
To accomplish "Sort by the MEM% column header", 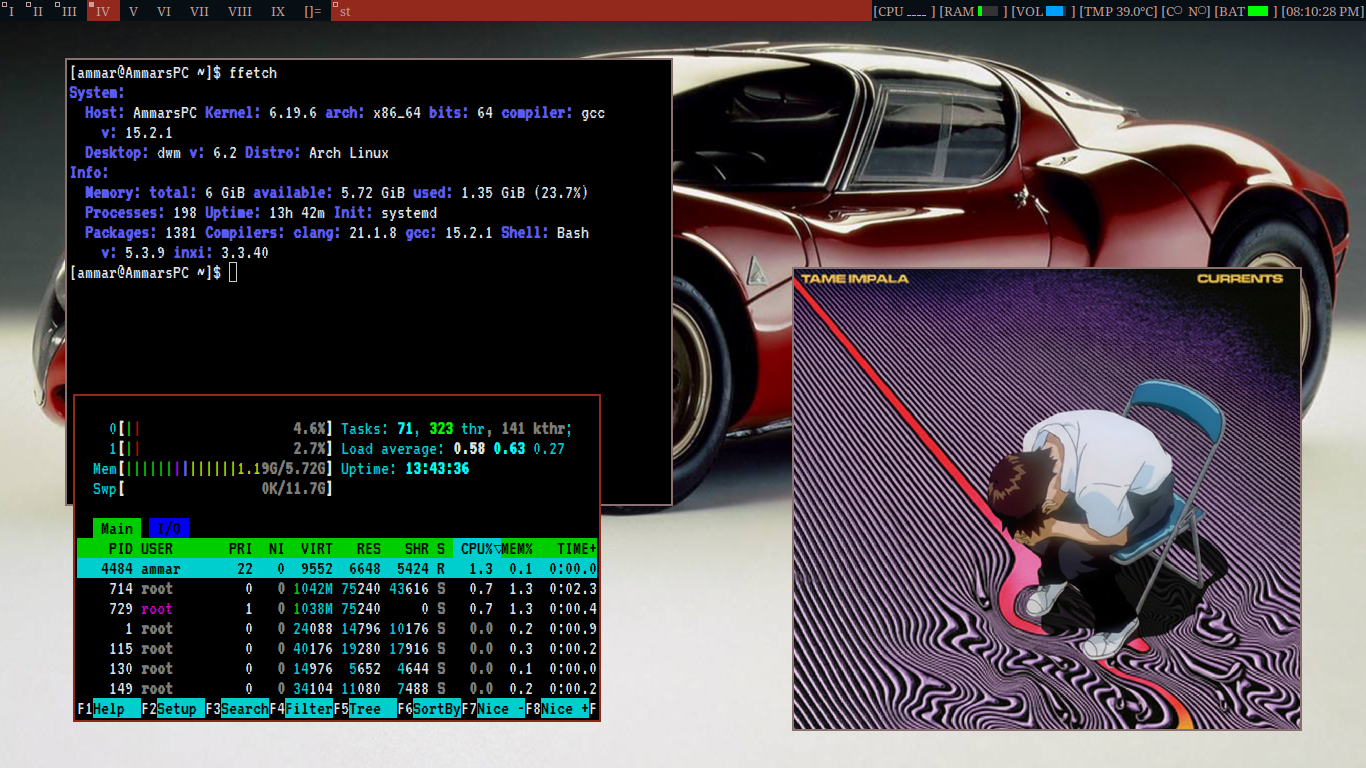I will click(x=516, y=549).
